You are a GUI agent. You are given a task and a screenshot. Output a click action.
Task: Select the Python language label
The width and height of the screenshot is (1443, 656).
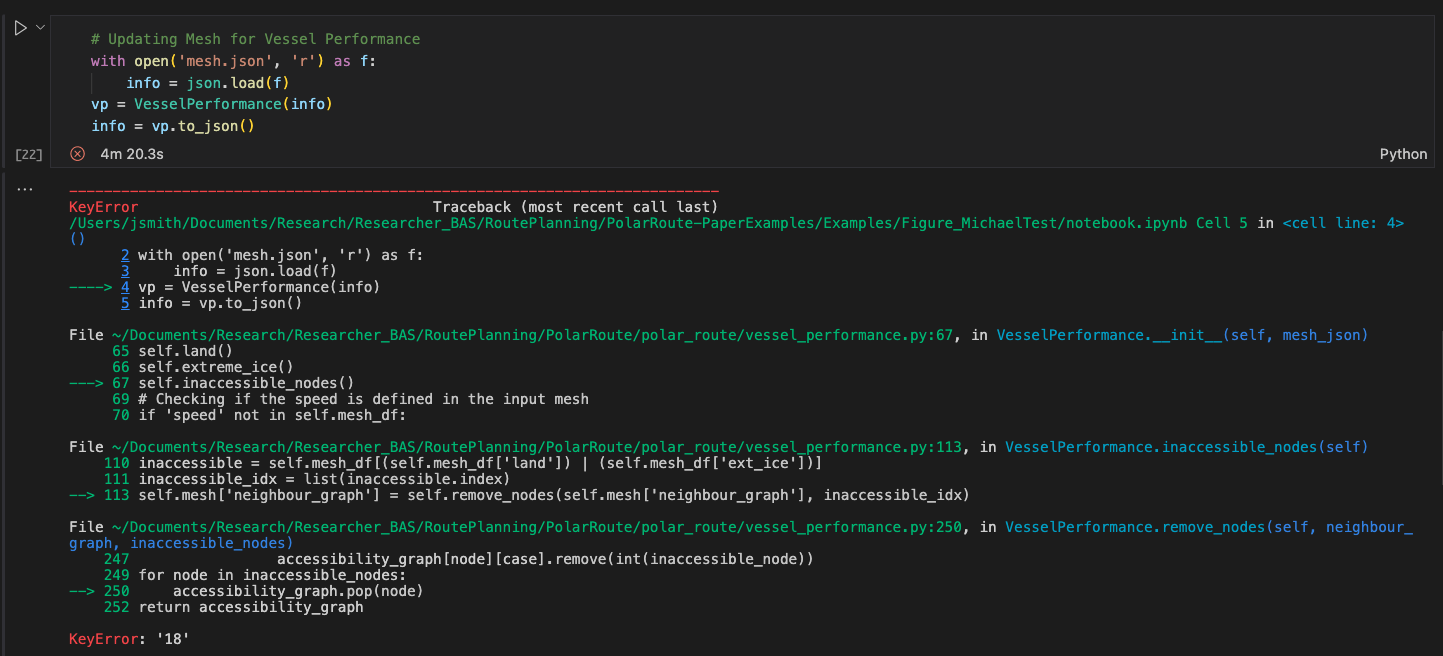click(1403, 153)
